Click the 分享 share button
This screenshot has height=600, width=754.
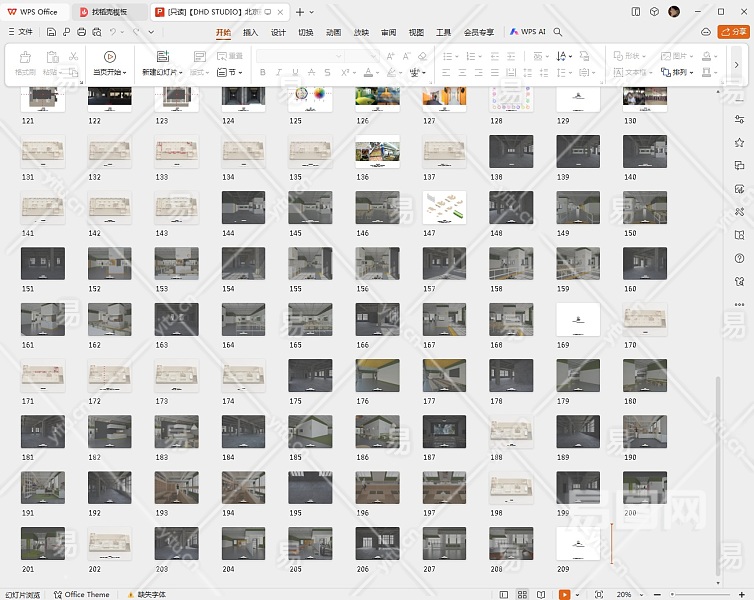733,32
